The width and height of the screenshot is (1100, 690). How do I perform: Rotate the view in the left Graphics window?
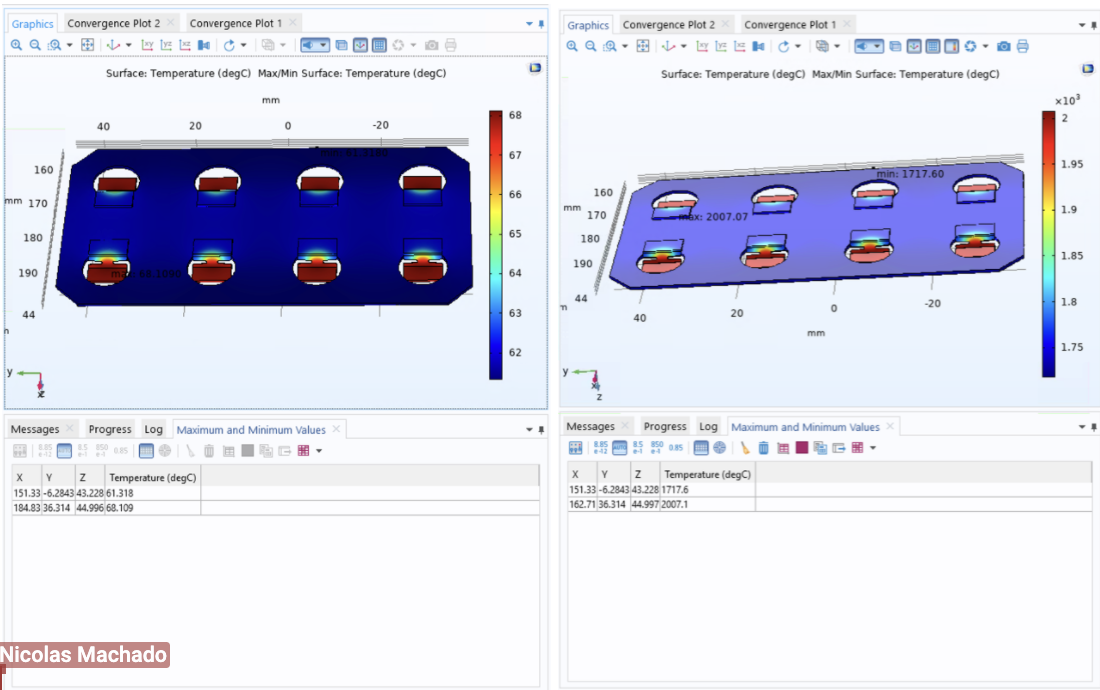pyautogui.click(x=229, y=45)
